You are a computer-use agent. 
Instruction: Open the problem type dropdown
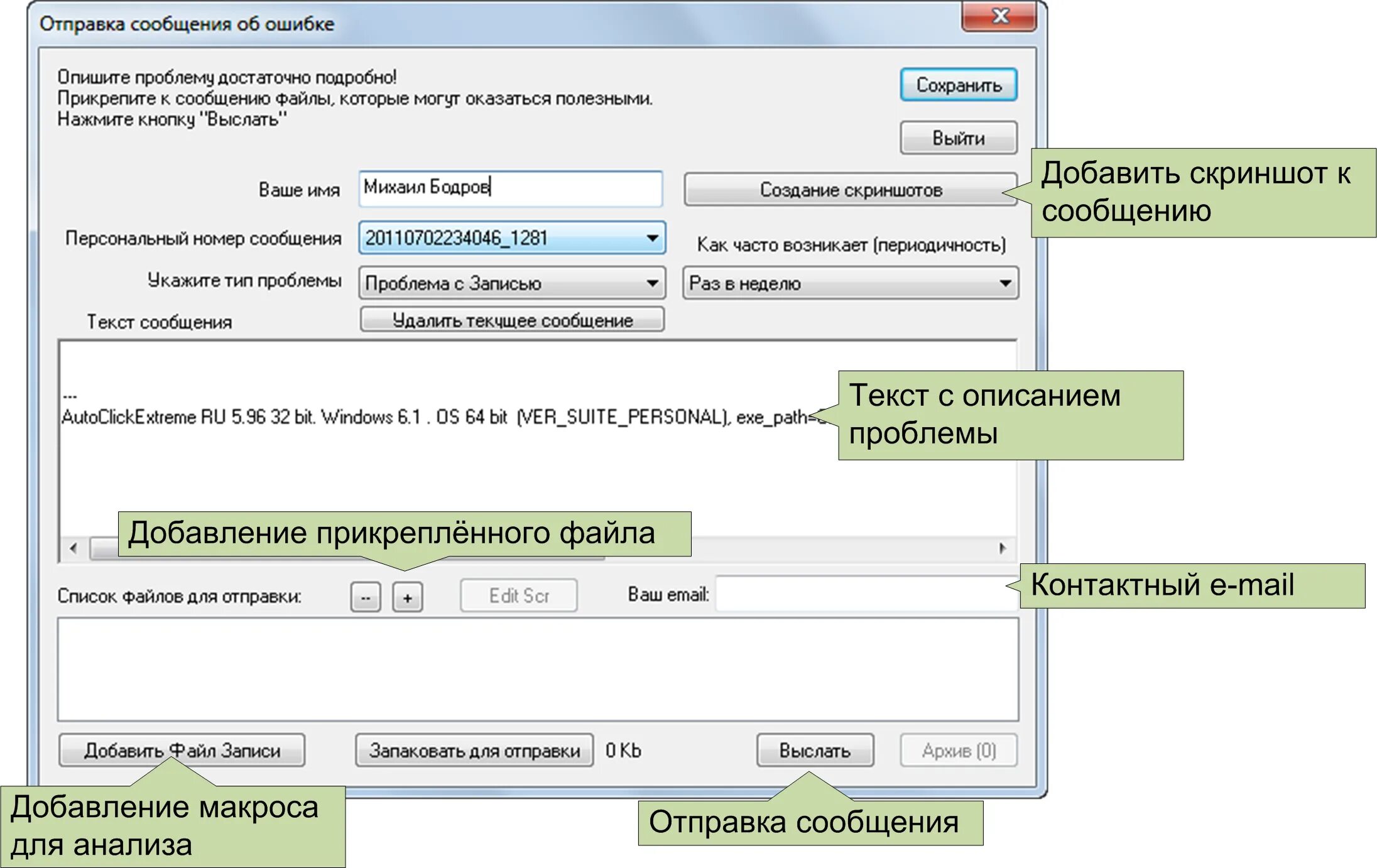click(652, 283)
